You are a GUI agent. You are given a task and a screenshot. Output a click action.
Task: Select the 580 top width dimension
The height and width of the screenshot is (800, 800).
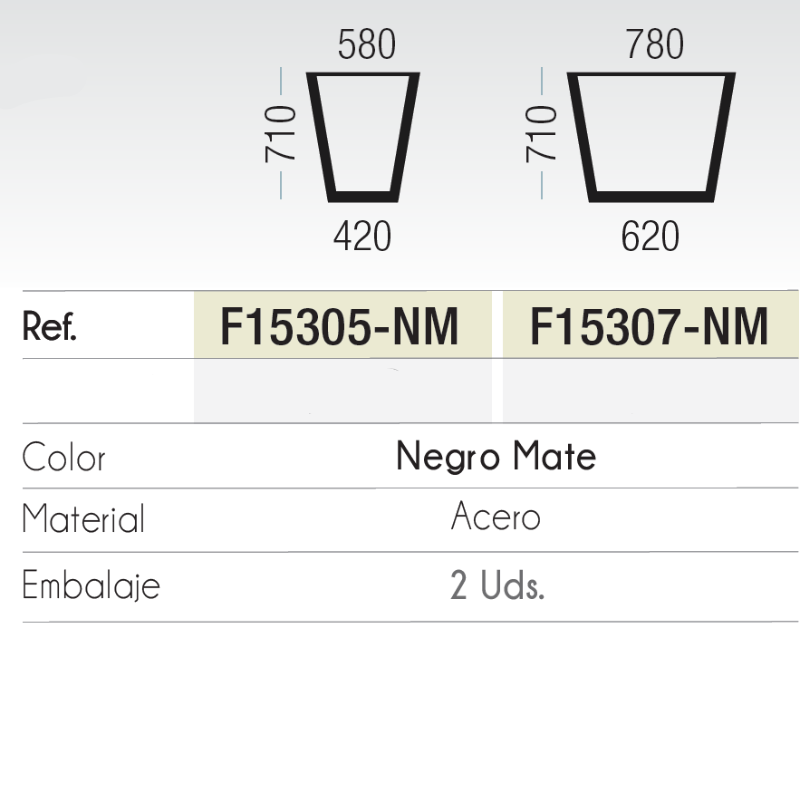[x=367, y=45]
